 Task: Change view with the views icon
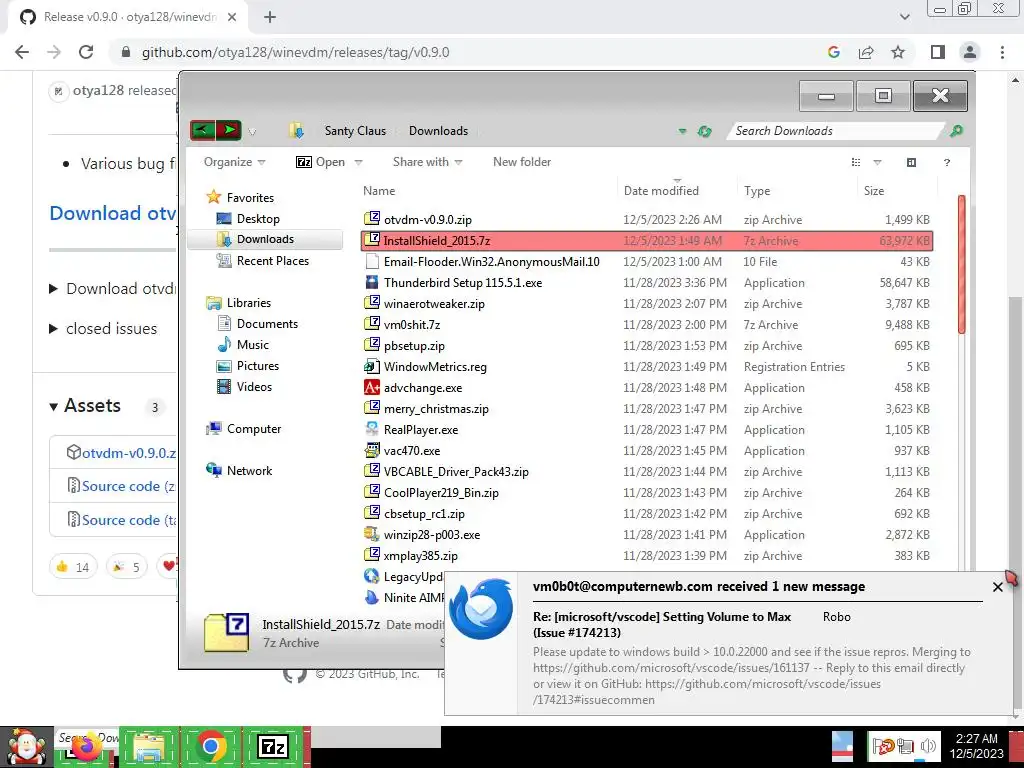pyautogui.click(x=856, y=163)
